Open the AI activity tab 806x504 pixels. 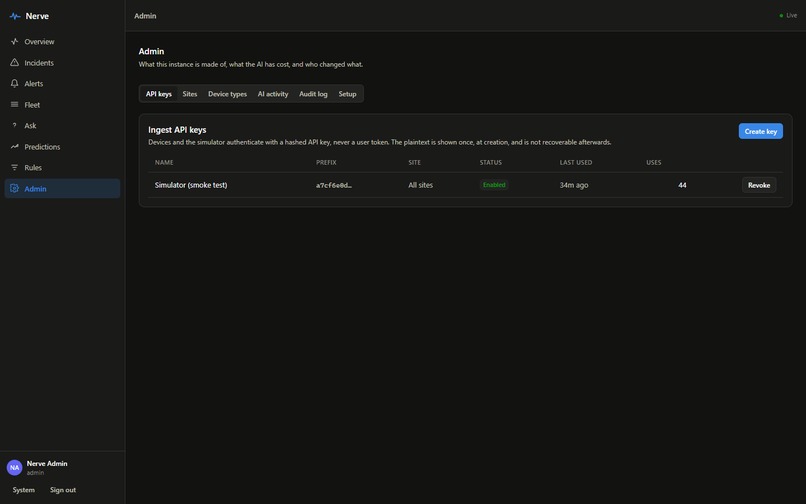pos(273,94)
